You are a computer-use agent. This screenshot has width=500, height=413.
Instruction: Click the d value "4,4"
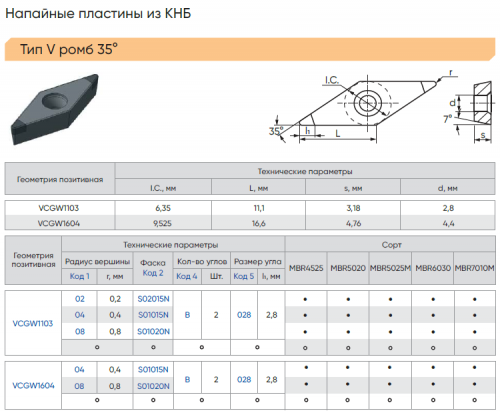[x=448, y=223]
